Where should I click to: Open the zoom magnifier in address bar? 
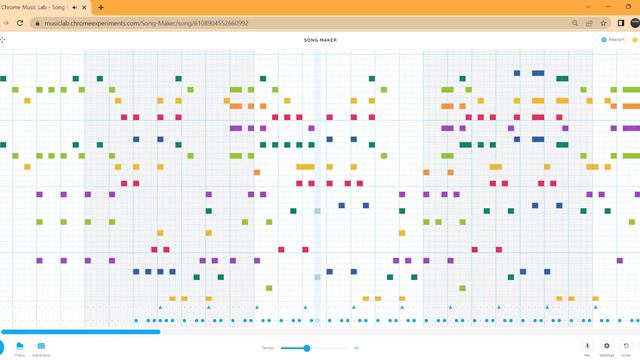575,23
